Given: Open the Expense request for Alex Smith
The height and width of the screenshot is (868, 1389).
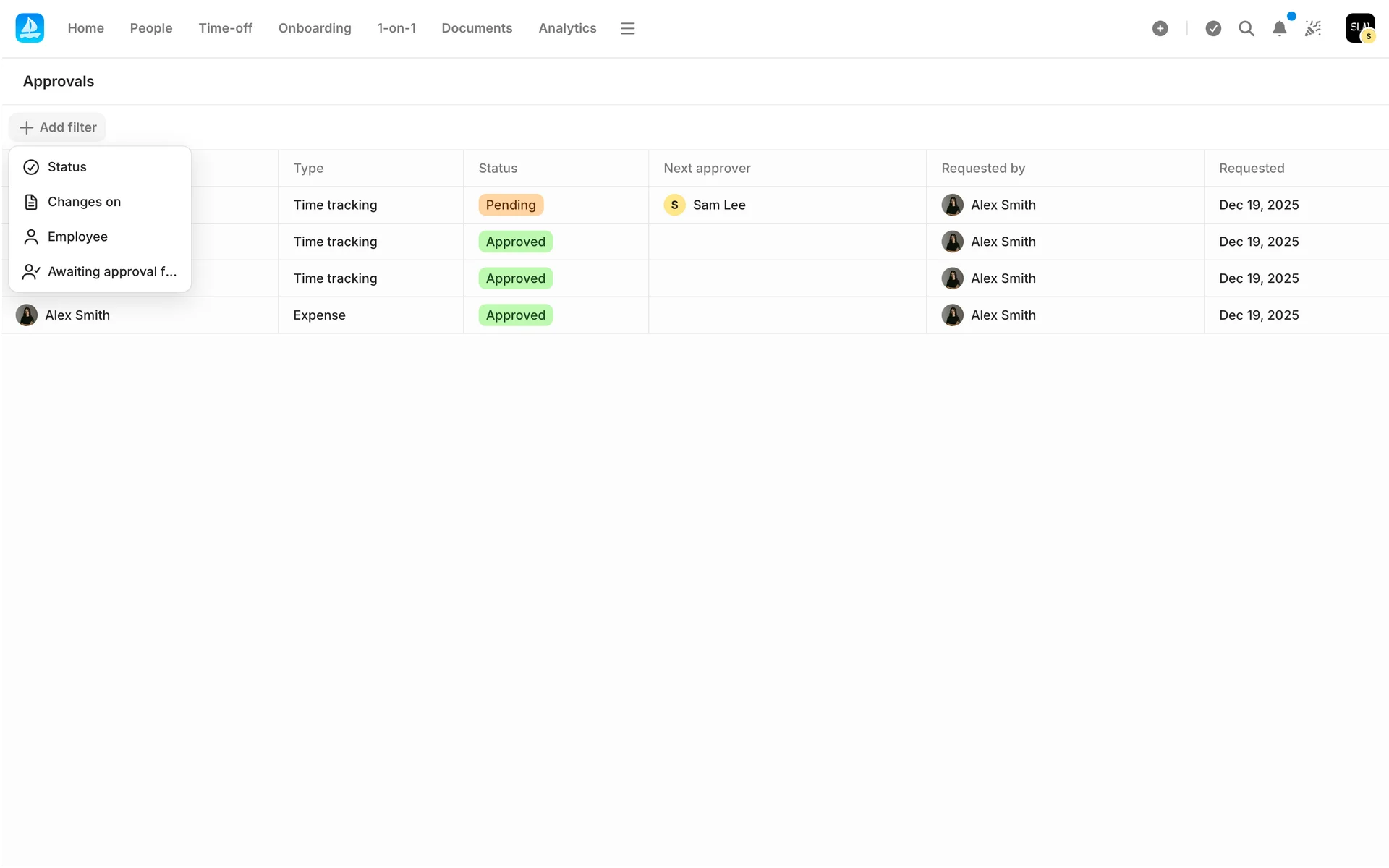Looking at the screenshot, I should pos(319,315).
